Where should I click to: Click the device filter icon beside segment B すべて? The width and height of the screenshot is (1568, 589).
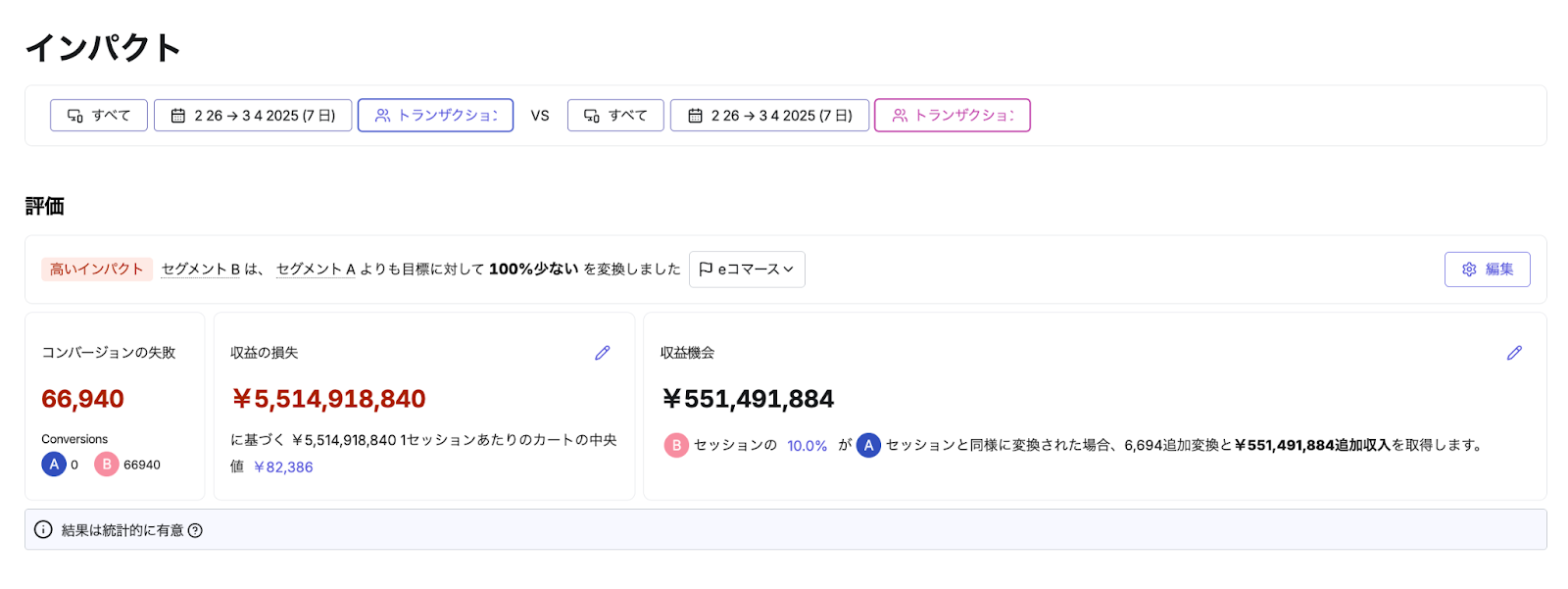[x=590, y=115]
